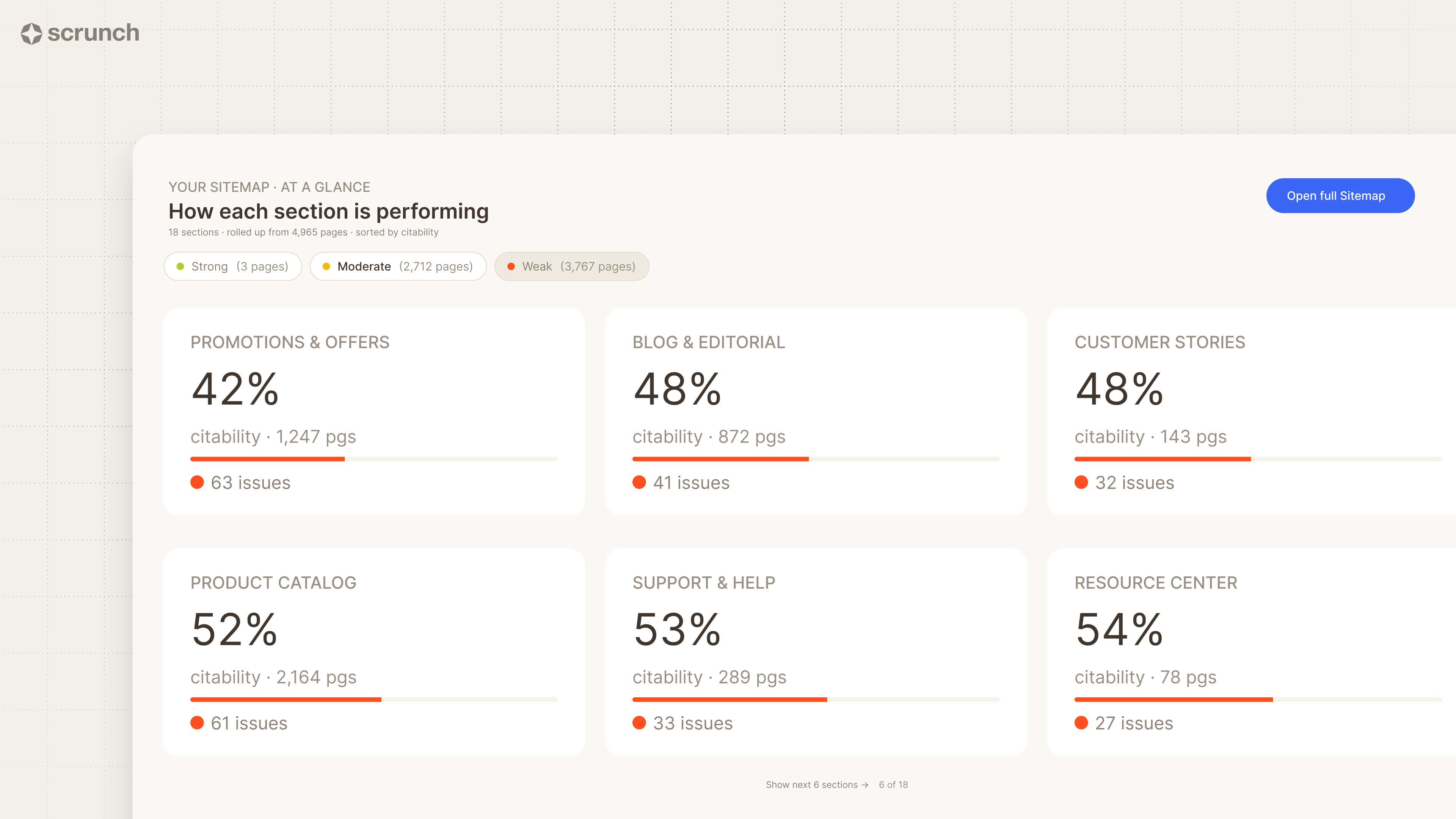Select the Resource Center card heading

click(x=1156, y=583)
